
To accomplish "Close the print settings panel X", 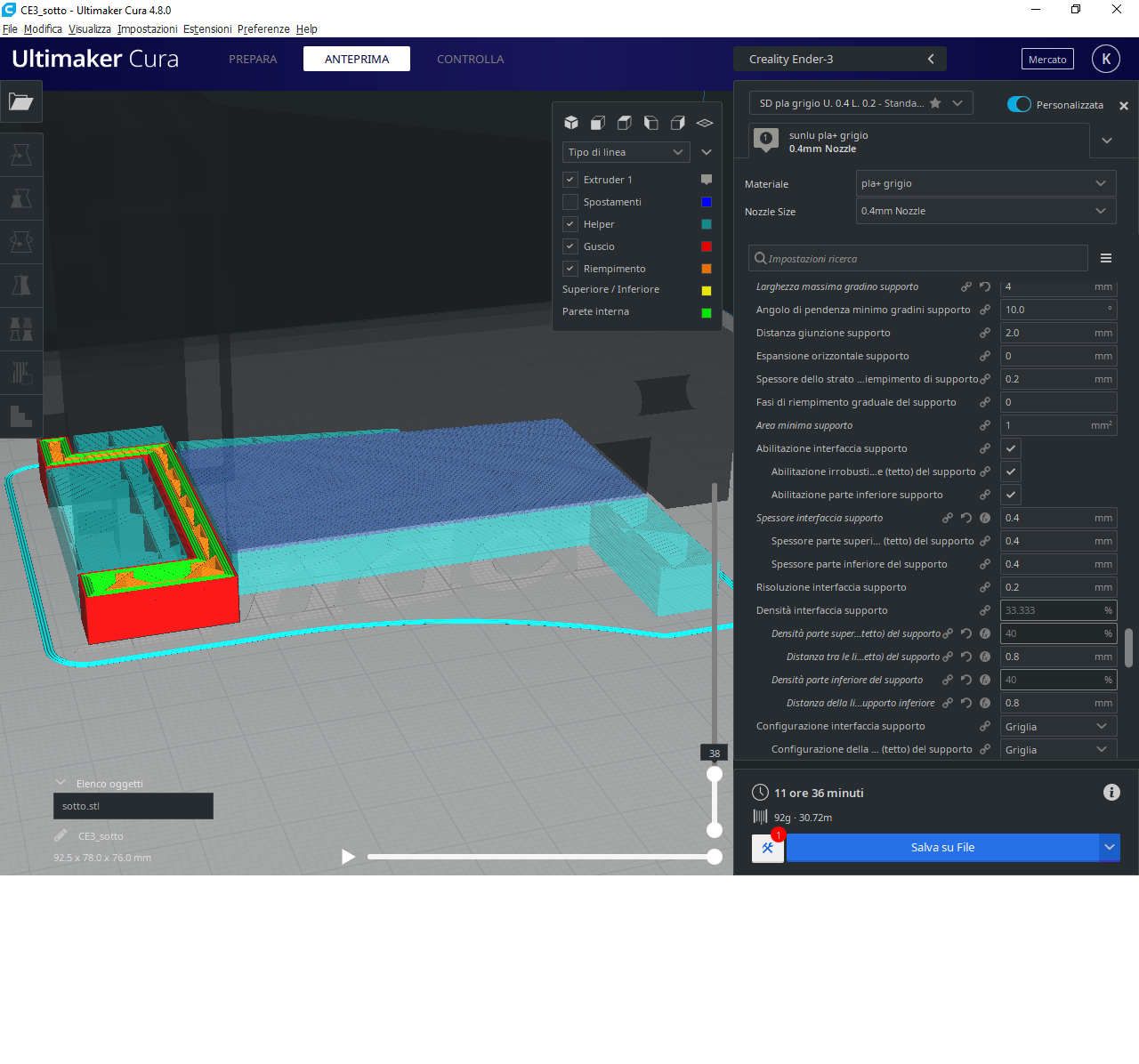I will pos(1124,106).
